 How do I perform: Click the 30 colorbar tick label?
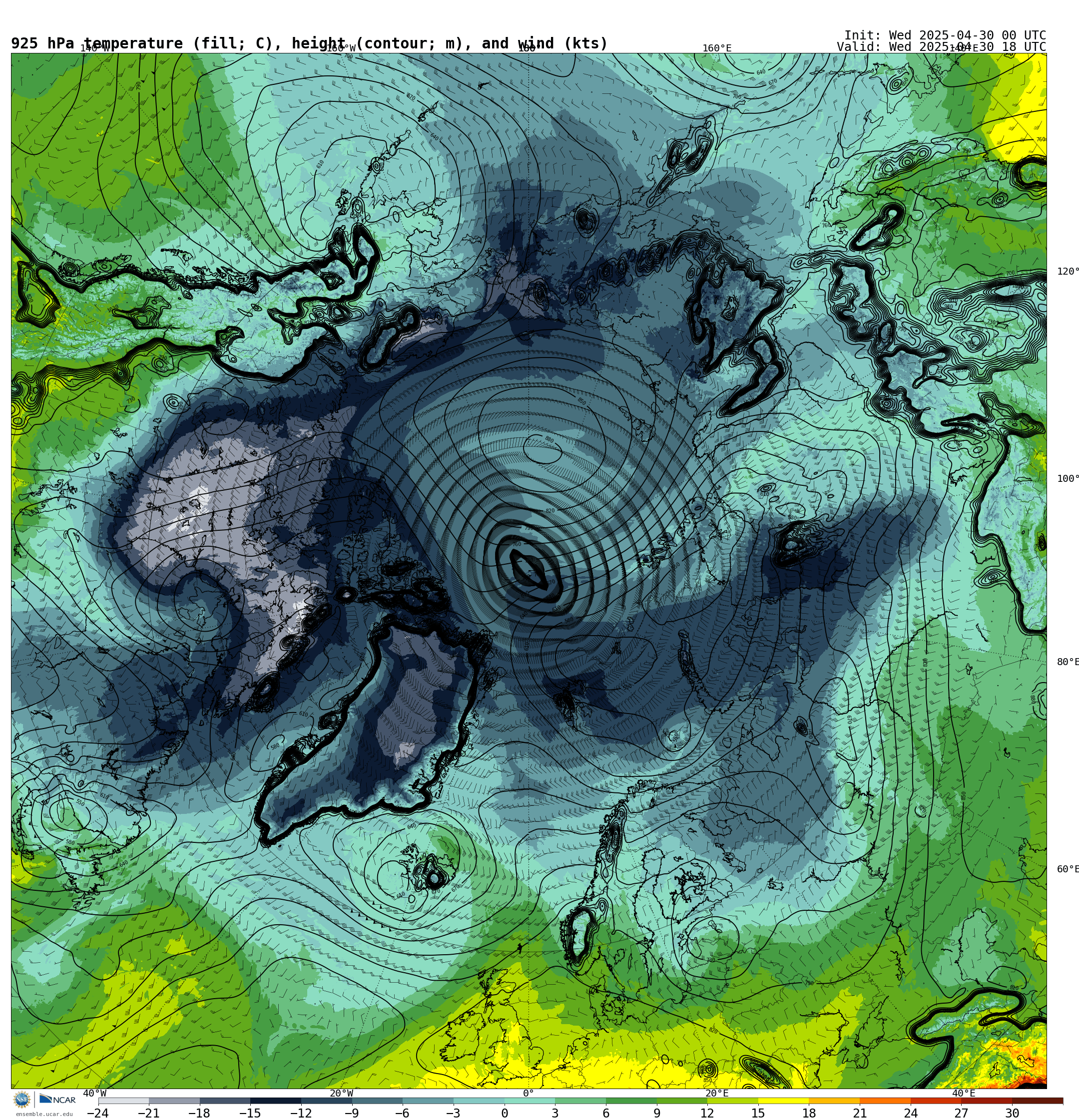point(1012,1113)
